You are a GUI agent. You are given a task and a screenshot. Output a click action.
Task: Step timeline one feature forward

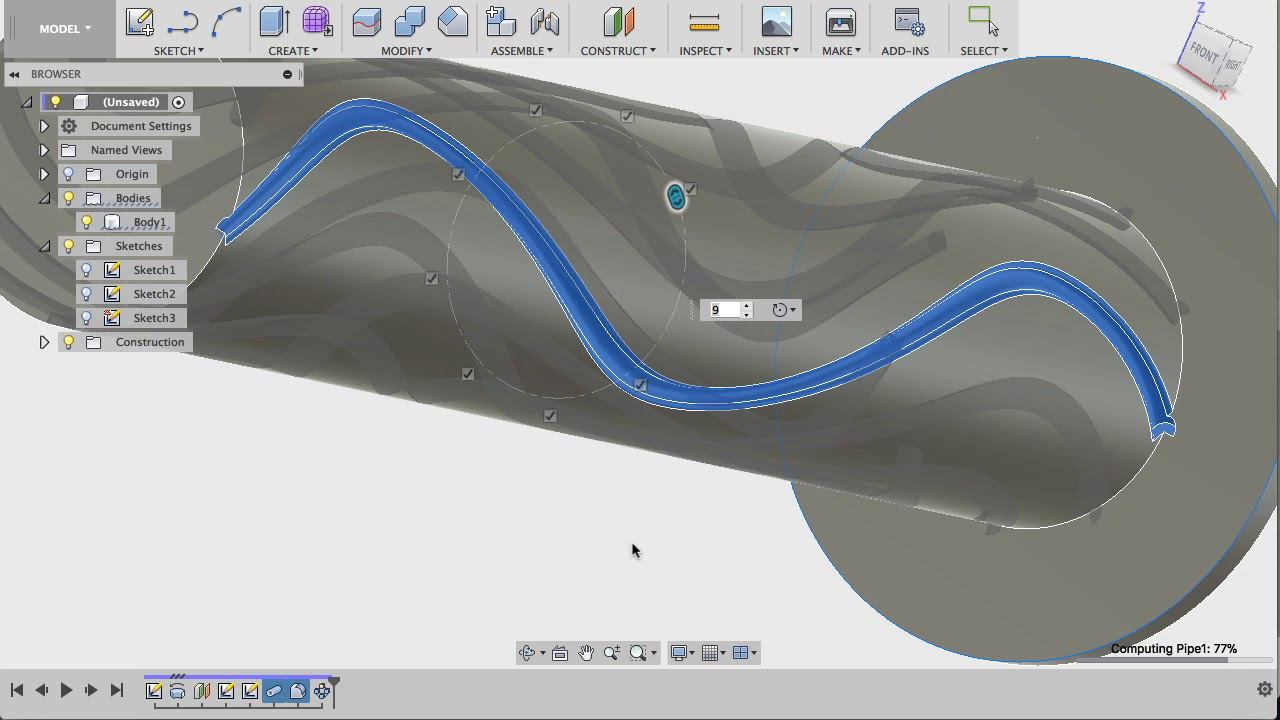90,690
